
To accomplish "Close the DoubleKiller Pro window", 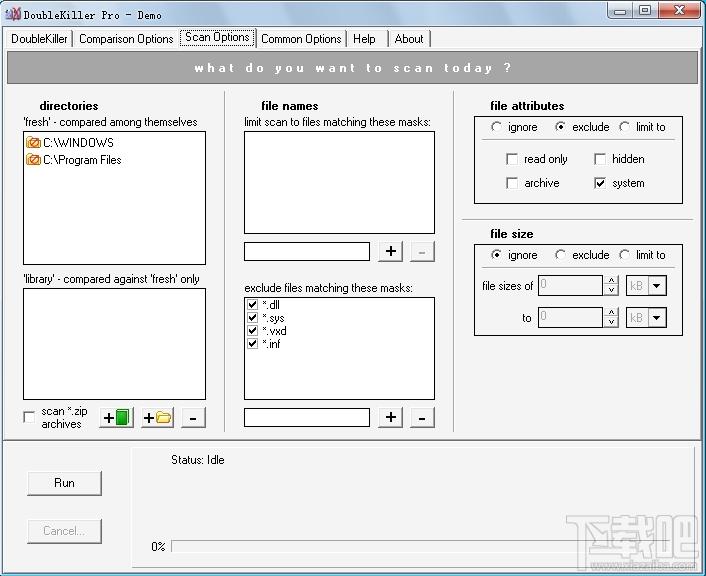I will (x=679, y=11).
